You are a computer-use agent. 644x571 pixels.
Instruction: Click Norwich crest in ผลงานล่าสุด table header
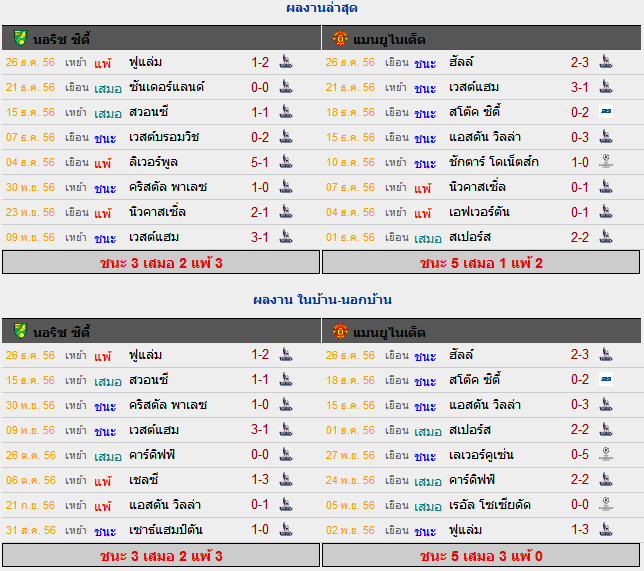[20, 38]
